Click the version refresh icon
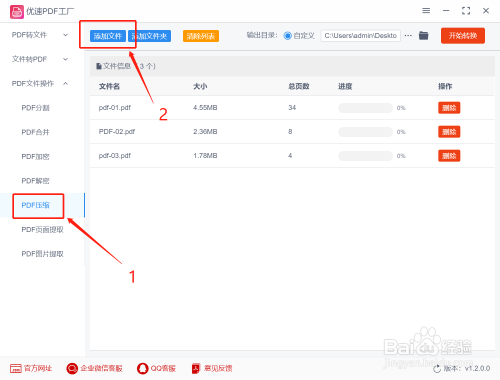The width and height of the screenshot is (500, 380). point(437,369)
